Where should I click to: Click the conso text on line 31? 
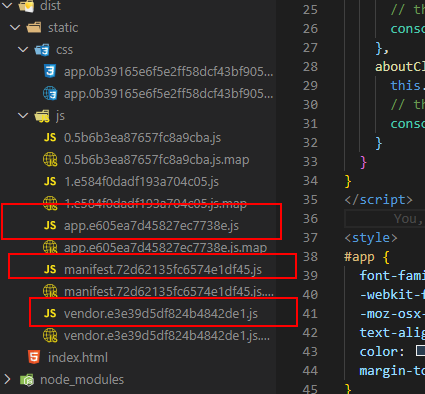408,124
